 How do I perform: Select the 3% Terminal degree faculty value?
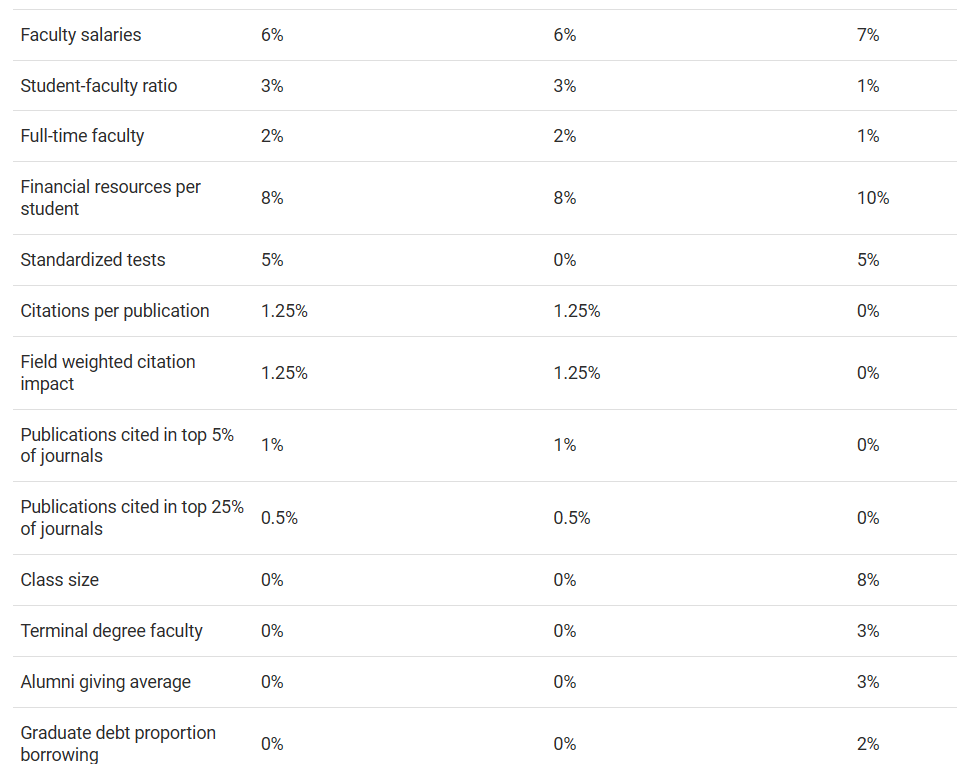868,631
